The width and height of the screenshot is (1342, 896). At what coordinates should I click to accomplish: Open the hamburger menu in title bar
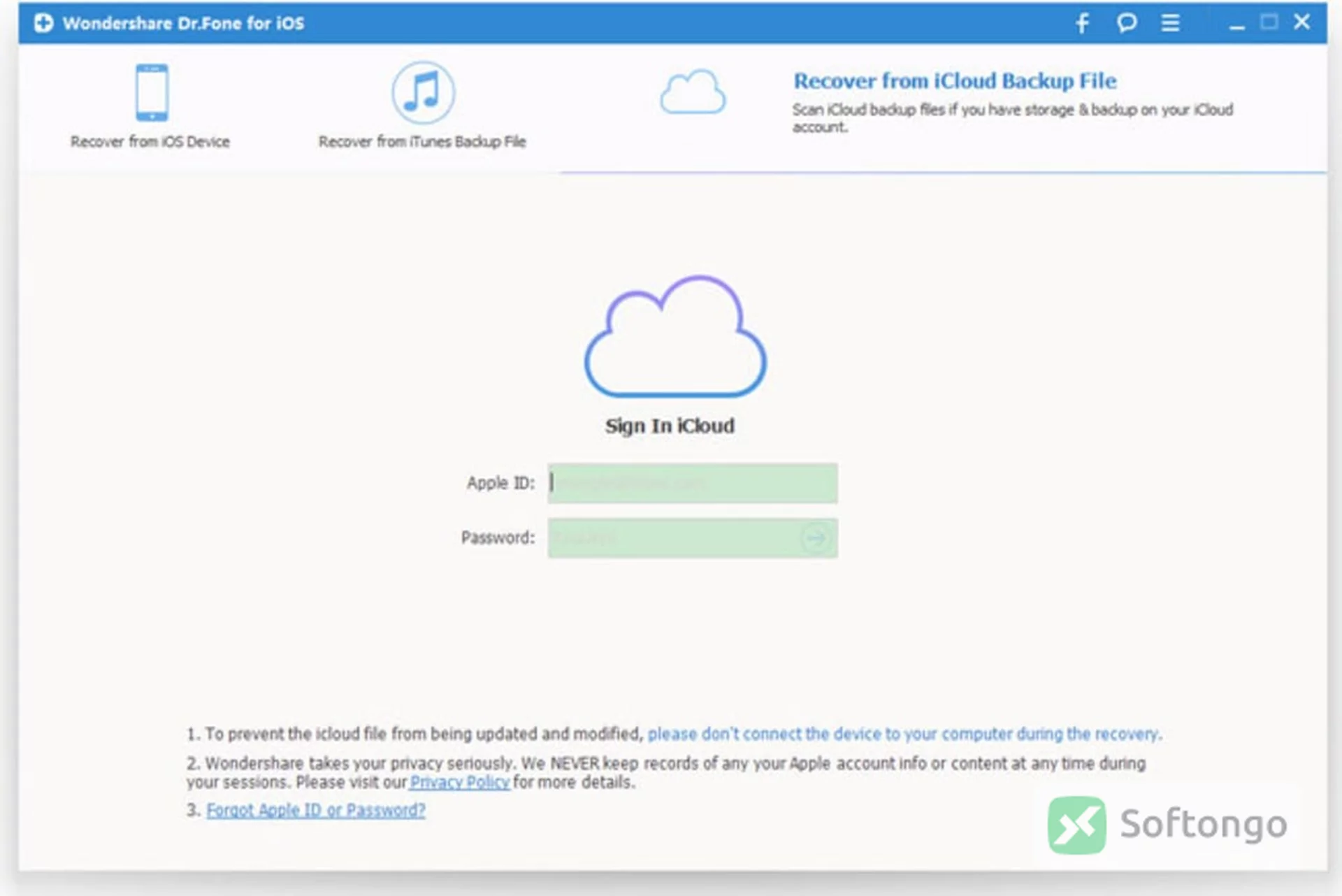point(1171,23)
